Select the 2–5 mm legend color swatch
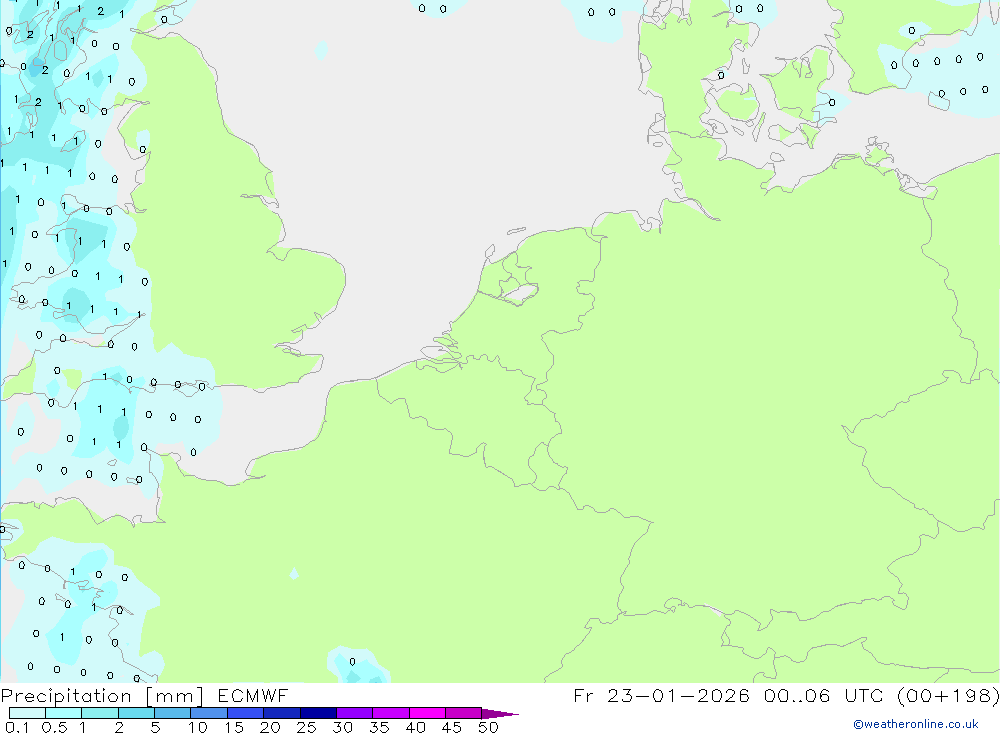The image size is (1000, 733). pyautogui.click(x=136, y=713)
